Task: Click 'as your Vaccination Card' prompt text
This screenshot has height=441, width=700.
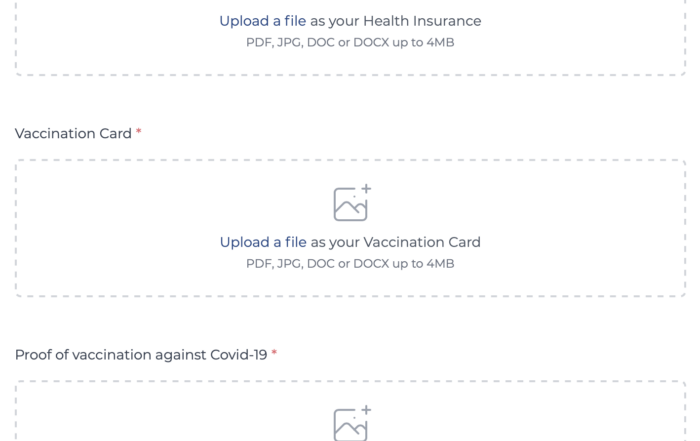Action: [396, 242]
